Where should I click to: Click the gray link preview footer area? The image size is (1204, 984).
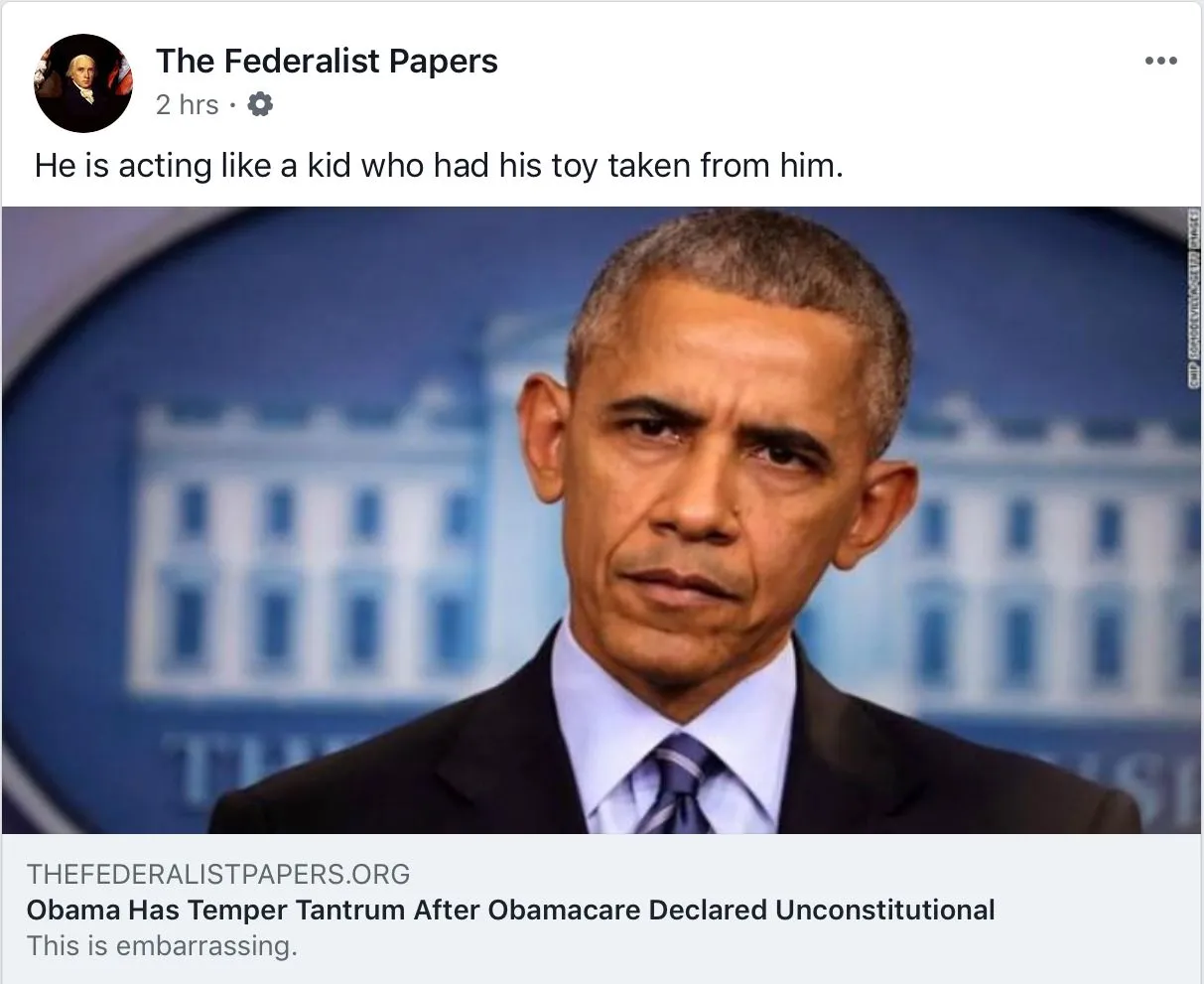click(602, 909)
